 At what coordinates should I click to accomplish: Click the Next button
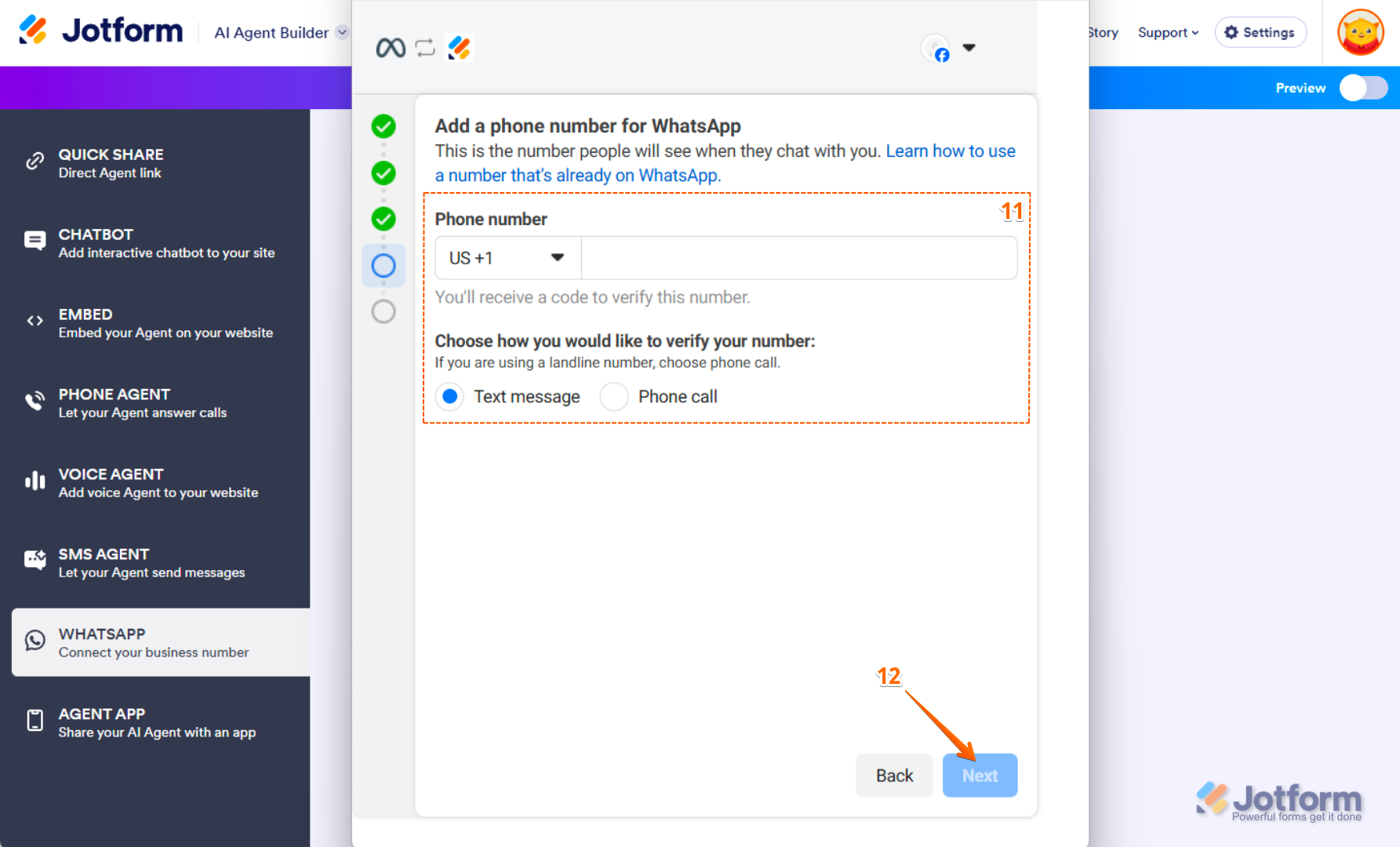pyautogui.click(x=980, y=776)
